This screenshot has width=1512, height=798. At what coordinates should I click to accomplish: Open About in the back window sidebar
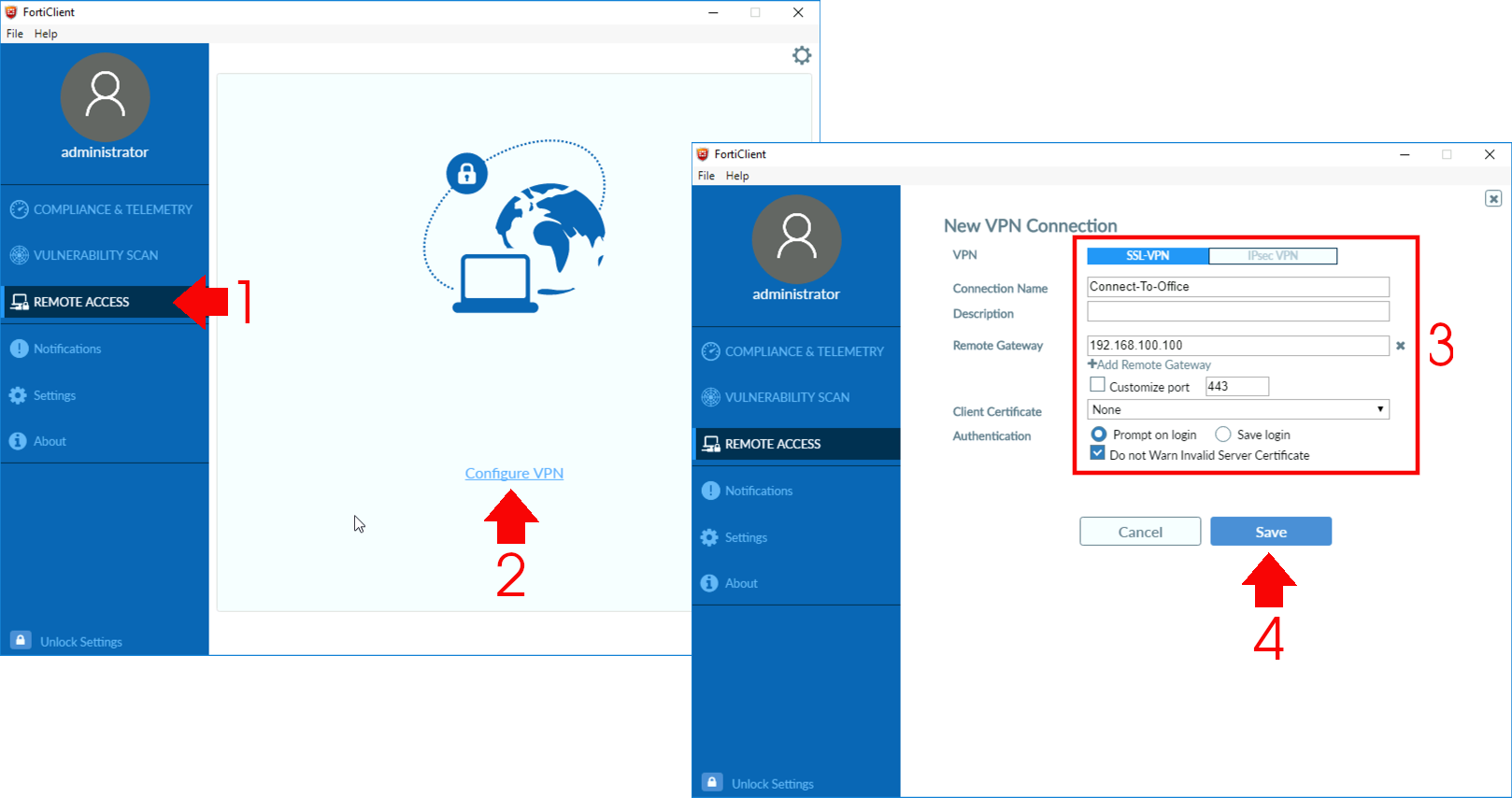(38, 441)
